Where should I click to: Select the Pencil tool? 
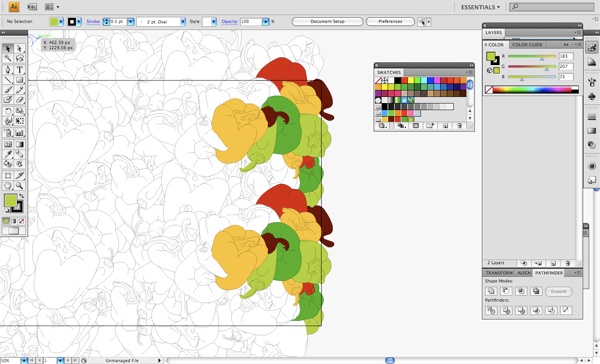pyautogui.click(x=19, y=90)
